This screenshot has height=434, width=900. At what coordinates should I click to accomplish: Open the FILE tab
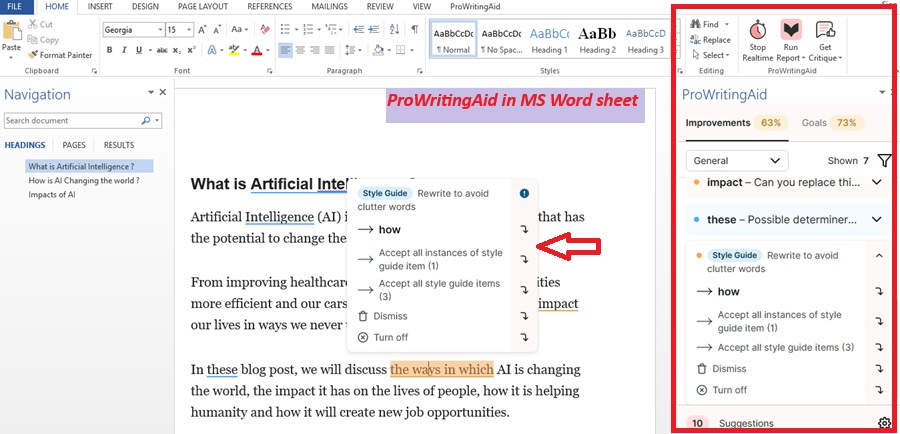click(14, 7)
